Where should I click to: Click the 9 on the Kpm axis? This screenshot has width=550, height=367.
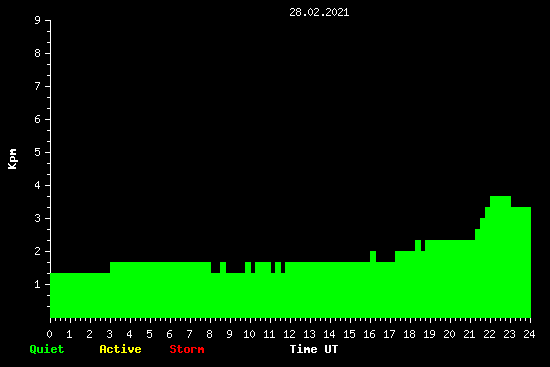coord(38,21)
